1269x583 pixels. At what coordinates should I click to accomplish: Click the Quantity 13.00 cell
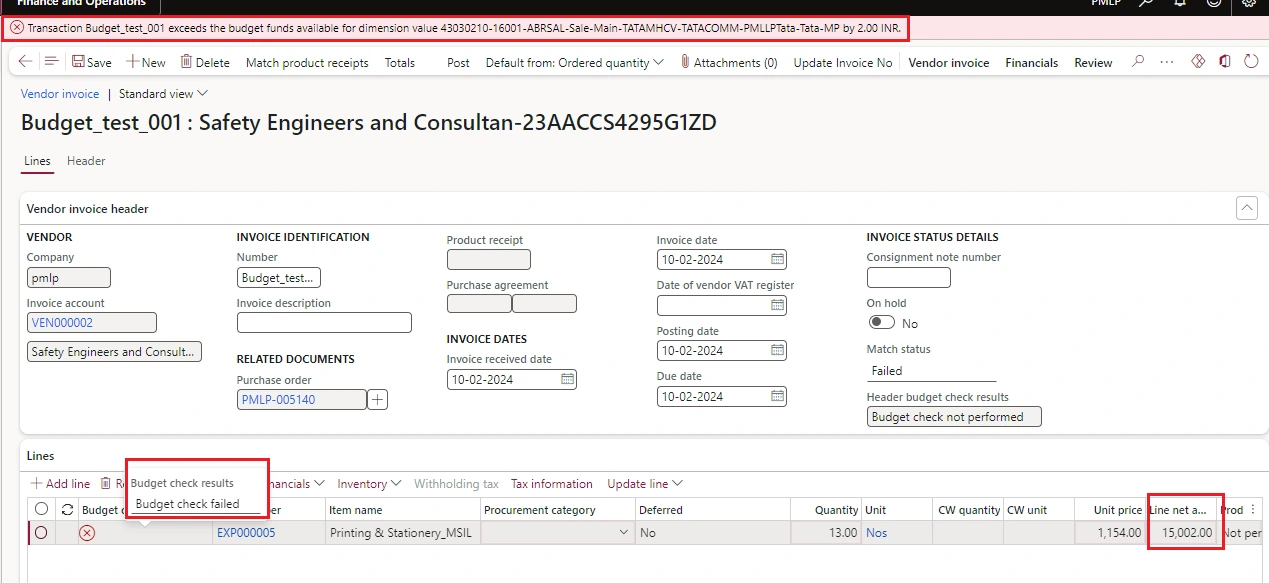coord(825,533)
